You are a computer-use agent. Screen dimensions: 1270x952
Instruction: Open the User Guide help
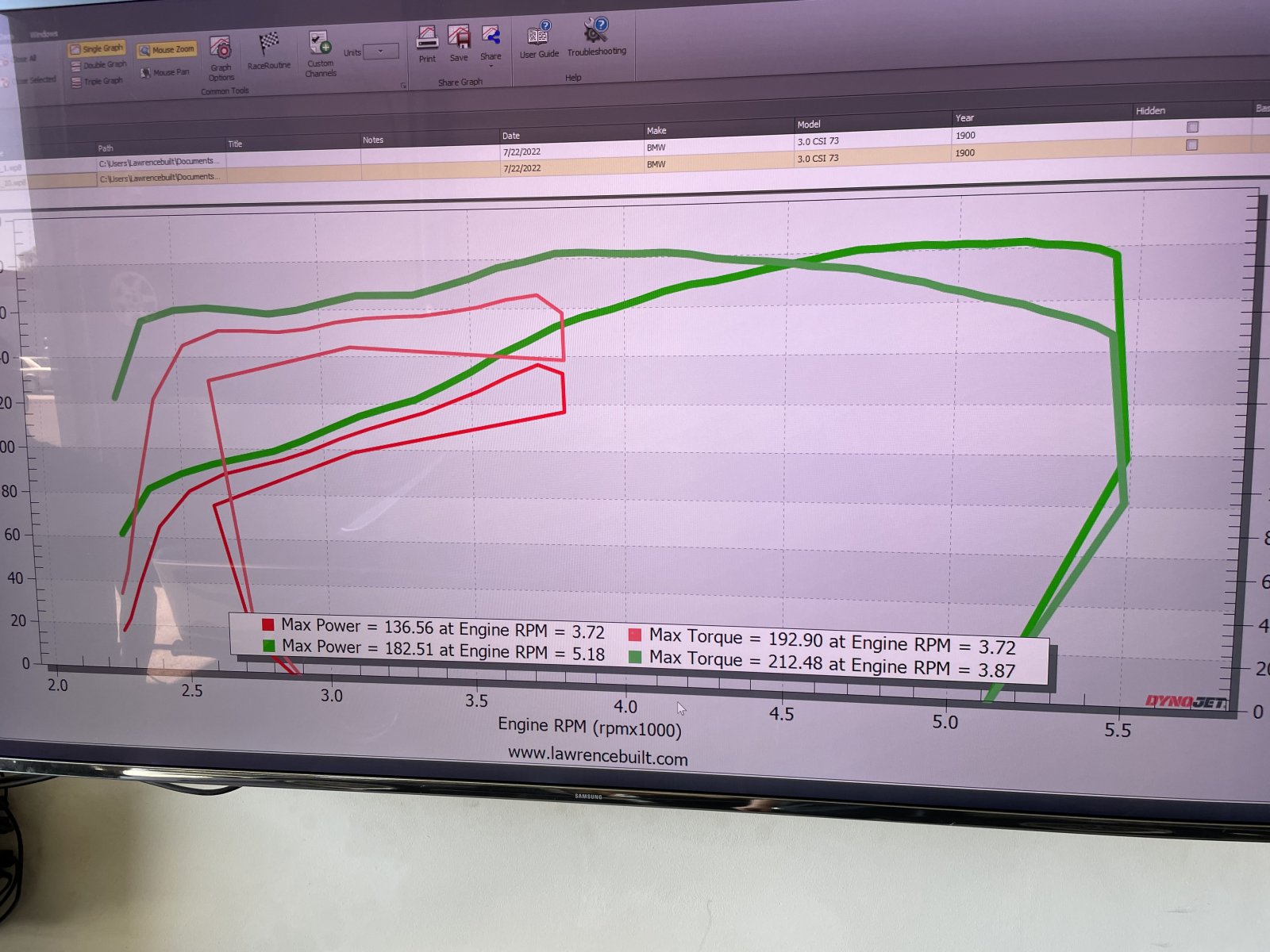point(539,40)
